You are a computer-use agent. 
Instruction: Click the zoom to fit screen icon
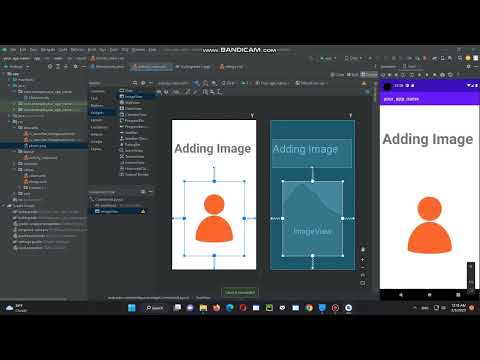363,283
